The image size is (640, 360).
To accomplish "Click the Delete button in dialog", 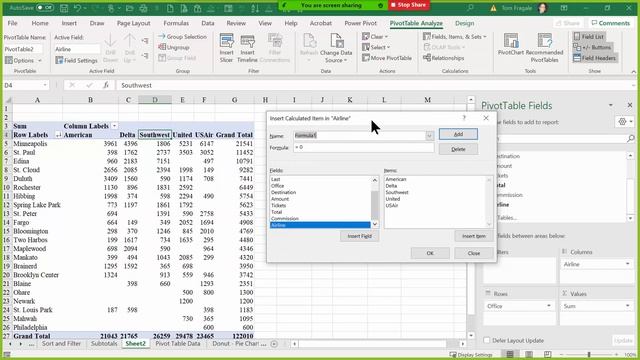I will tap(458, 149).
